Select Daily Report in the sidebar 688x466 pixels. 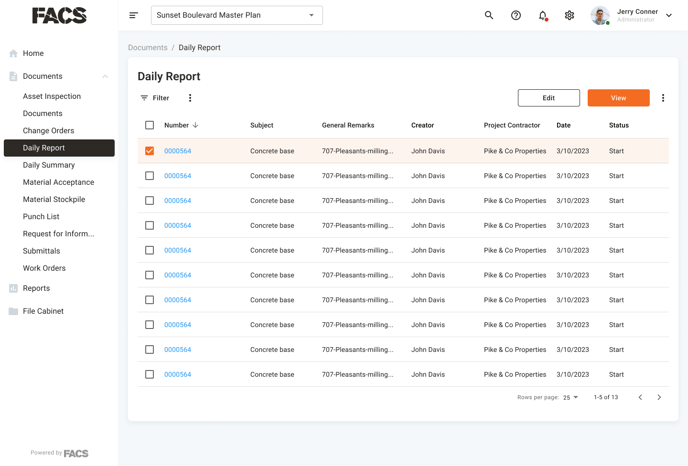(x=59, y=148)
